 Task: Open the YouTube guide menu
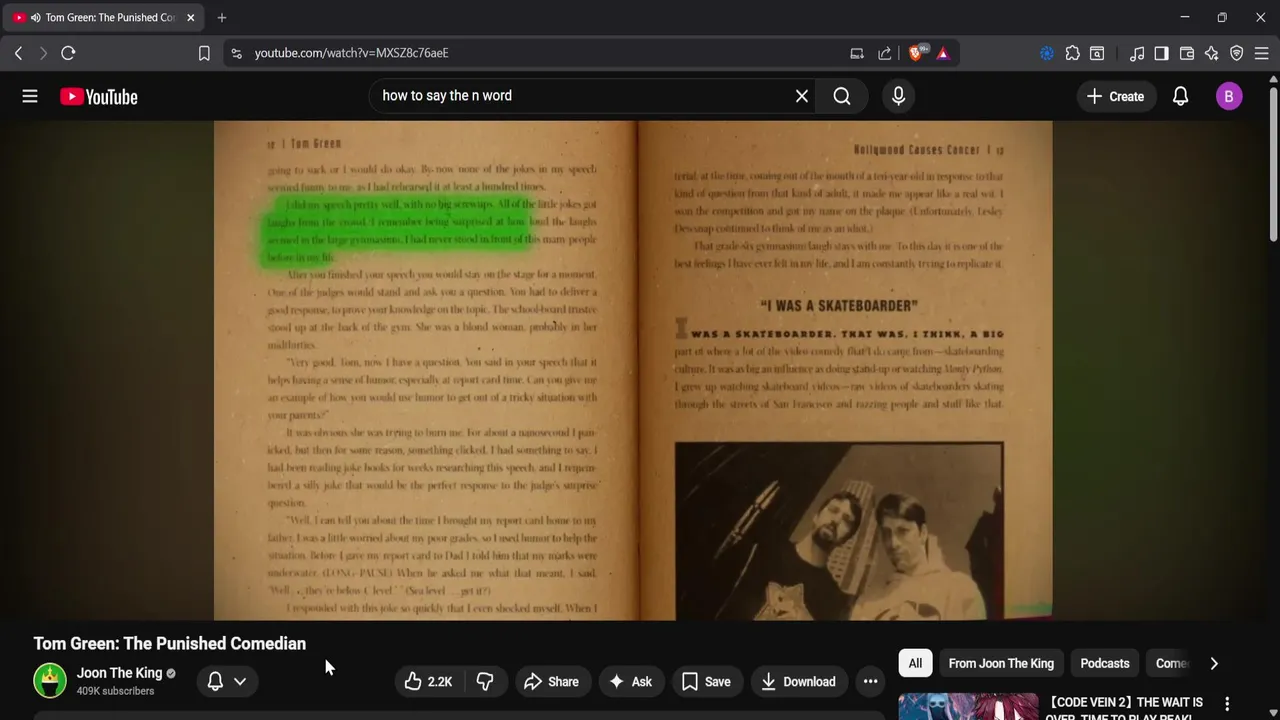point(30,96)
